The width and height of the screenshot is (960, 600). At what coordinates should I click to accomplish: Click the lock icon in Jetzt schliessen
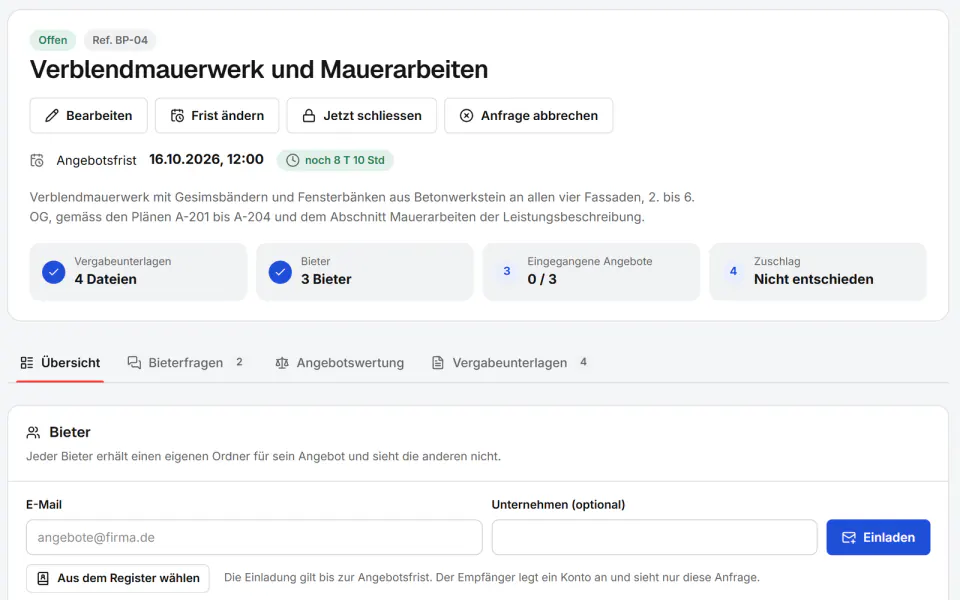pos(309,116)
